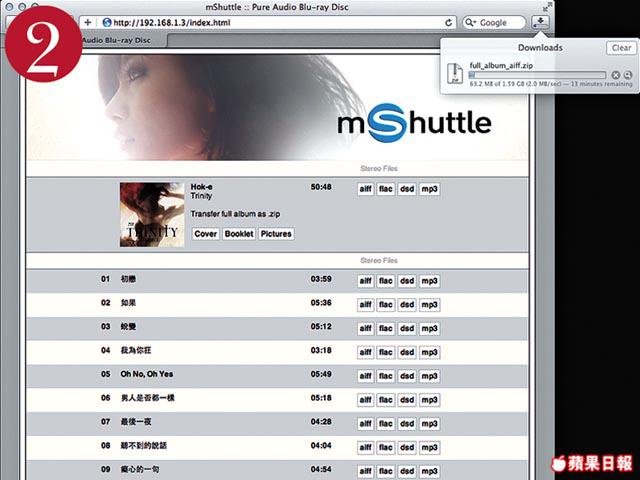The height and width of the screenshot is (480, 640).
Task: Click the Google search magnifier icon
Action: pos(472,22)
